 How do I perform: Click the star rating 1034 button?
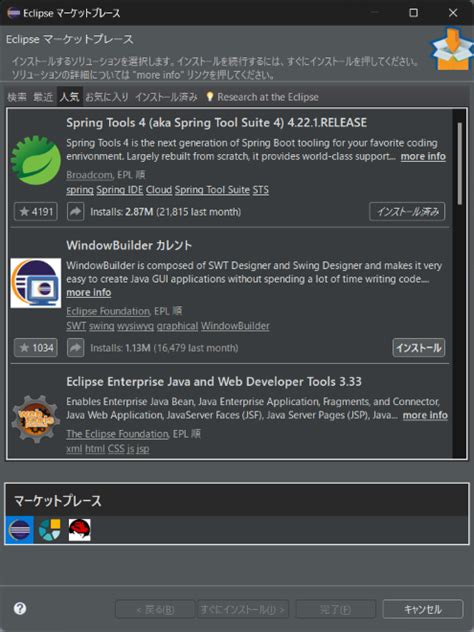tap(36, 347)
